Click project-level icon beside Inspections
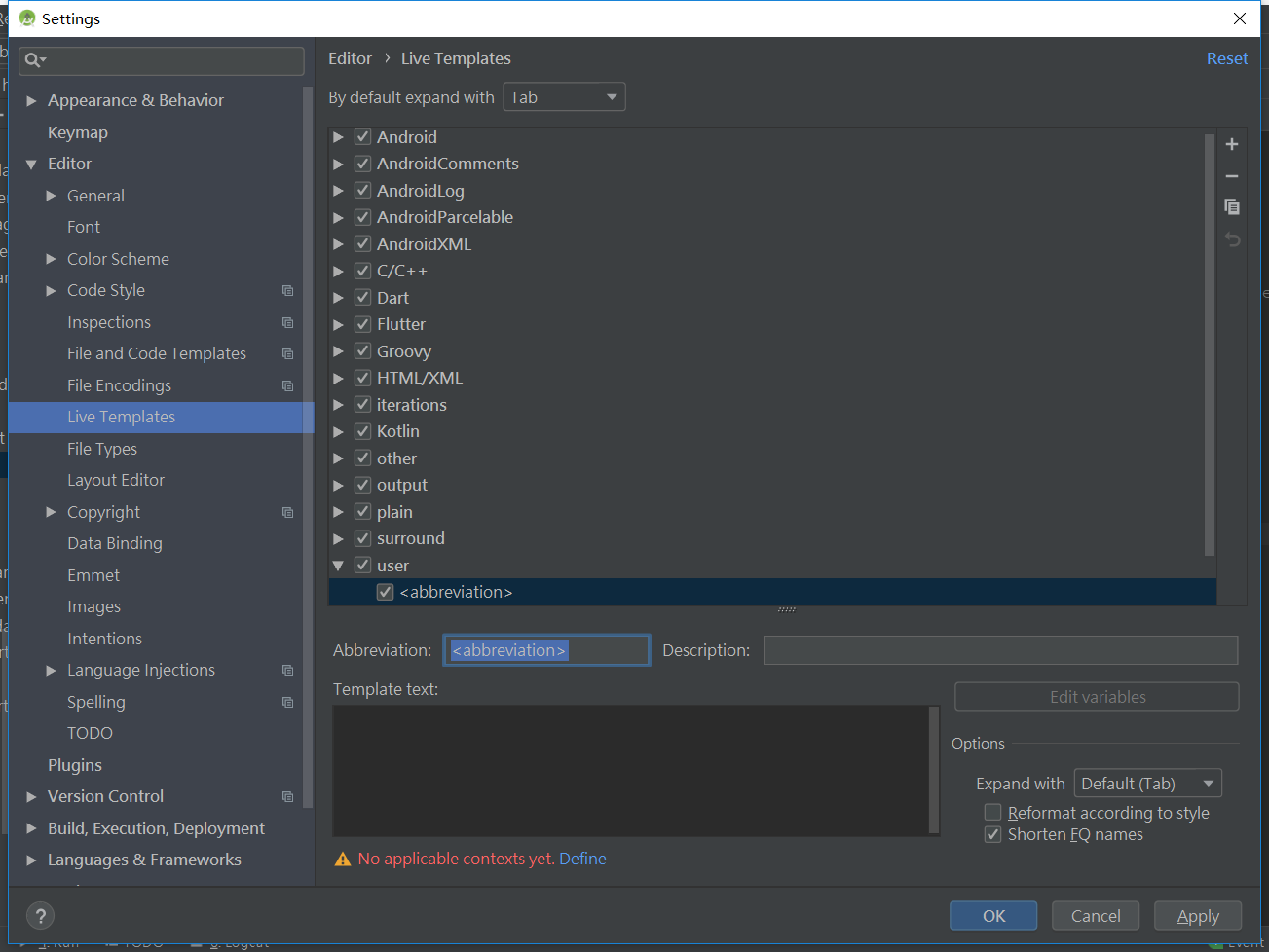 (x=287, y=322)
